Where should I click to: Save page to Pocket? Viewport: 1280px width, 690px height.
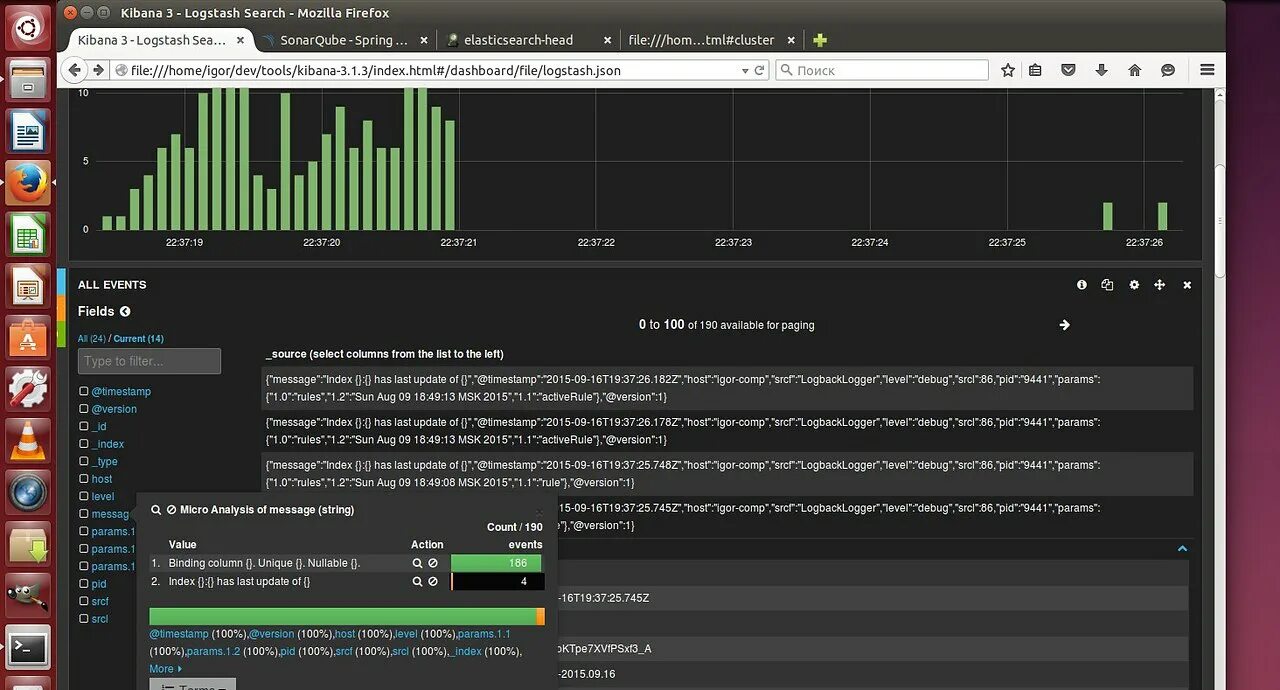click(1068, 70)
